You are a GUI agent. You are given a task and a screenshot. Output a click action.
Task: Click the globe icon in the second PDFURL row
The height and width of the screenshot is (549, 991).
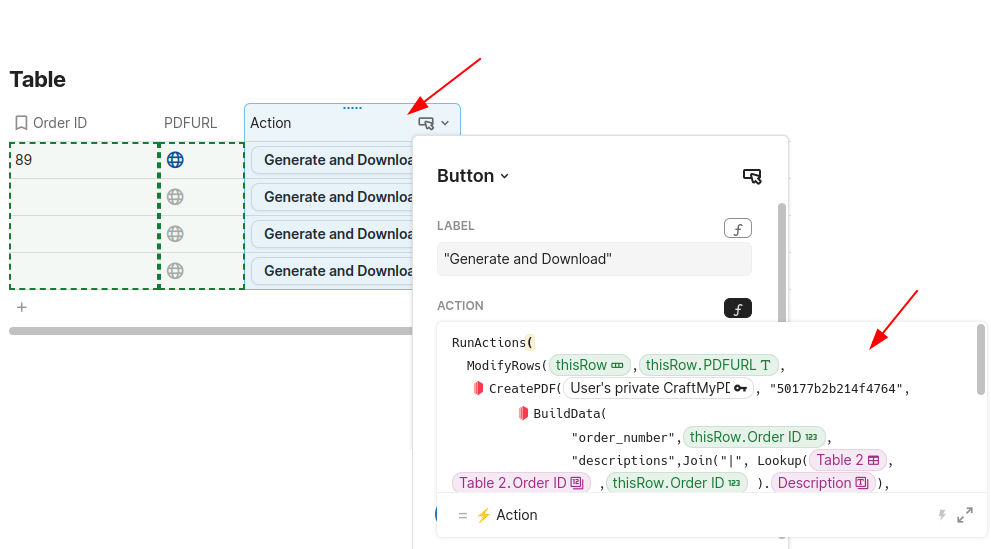[x=175, y=197]
